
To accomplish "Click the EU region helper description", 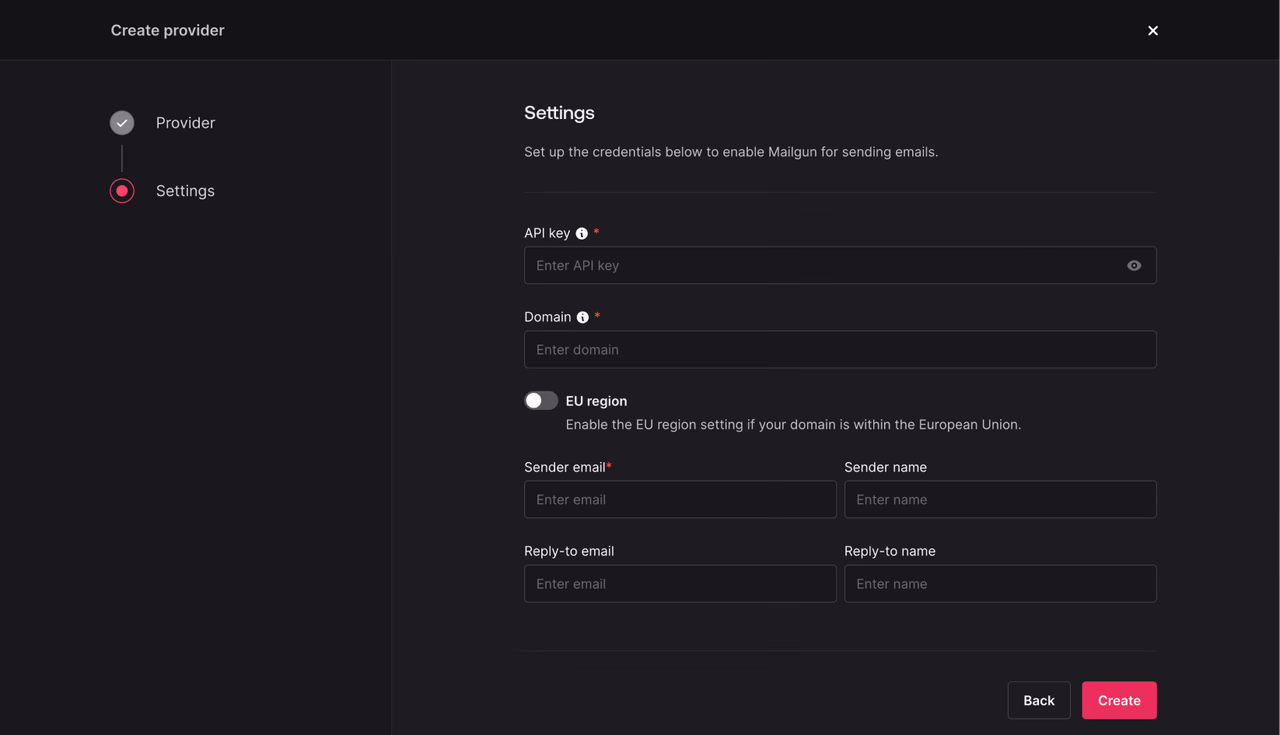I will (793, 424).
